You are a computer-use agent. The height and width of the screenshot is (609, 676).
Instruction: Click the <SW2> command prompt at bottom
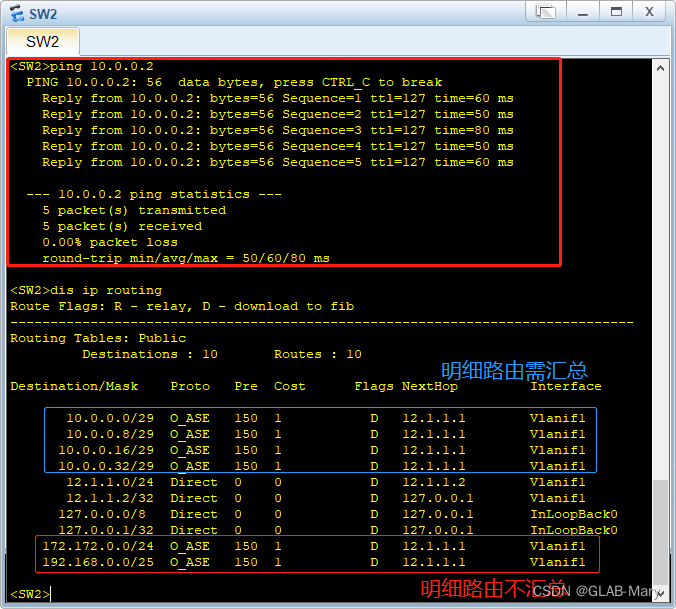tap(30, 594)
